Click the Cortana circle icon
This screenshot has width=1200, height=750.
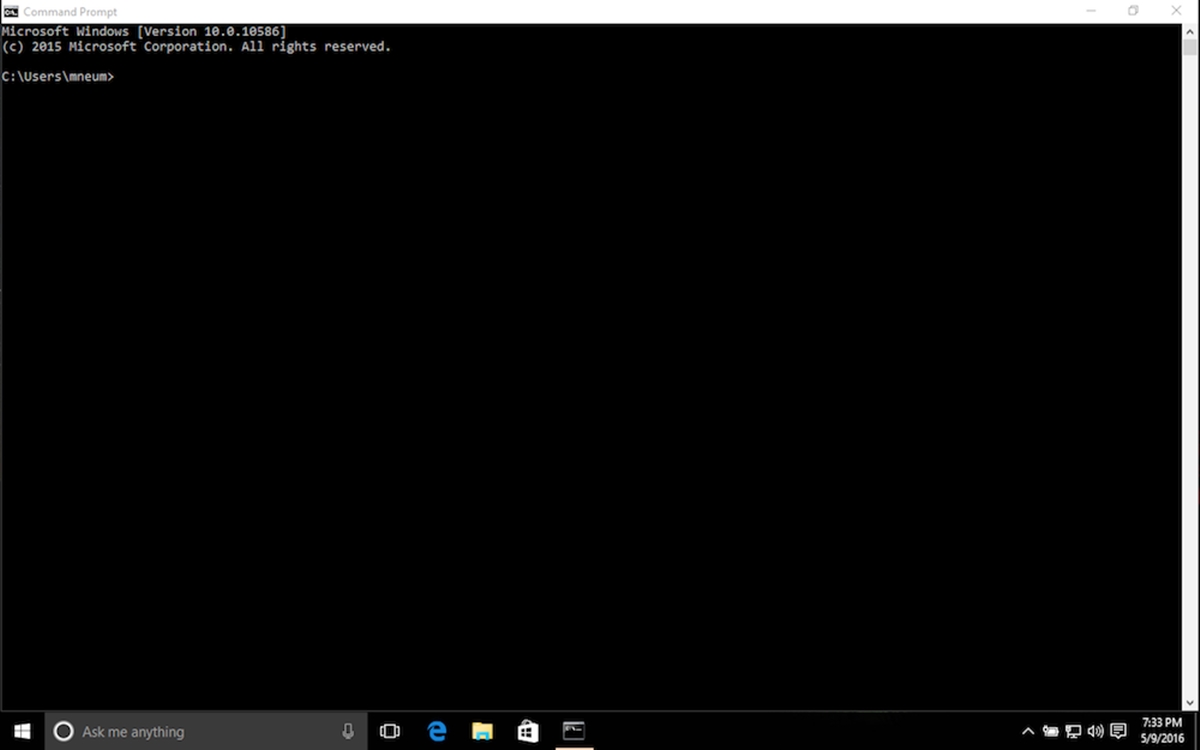[63, 731]
